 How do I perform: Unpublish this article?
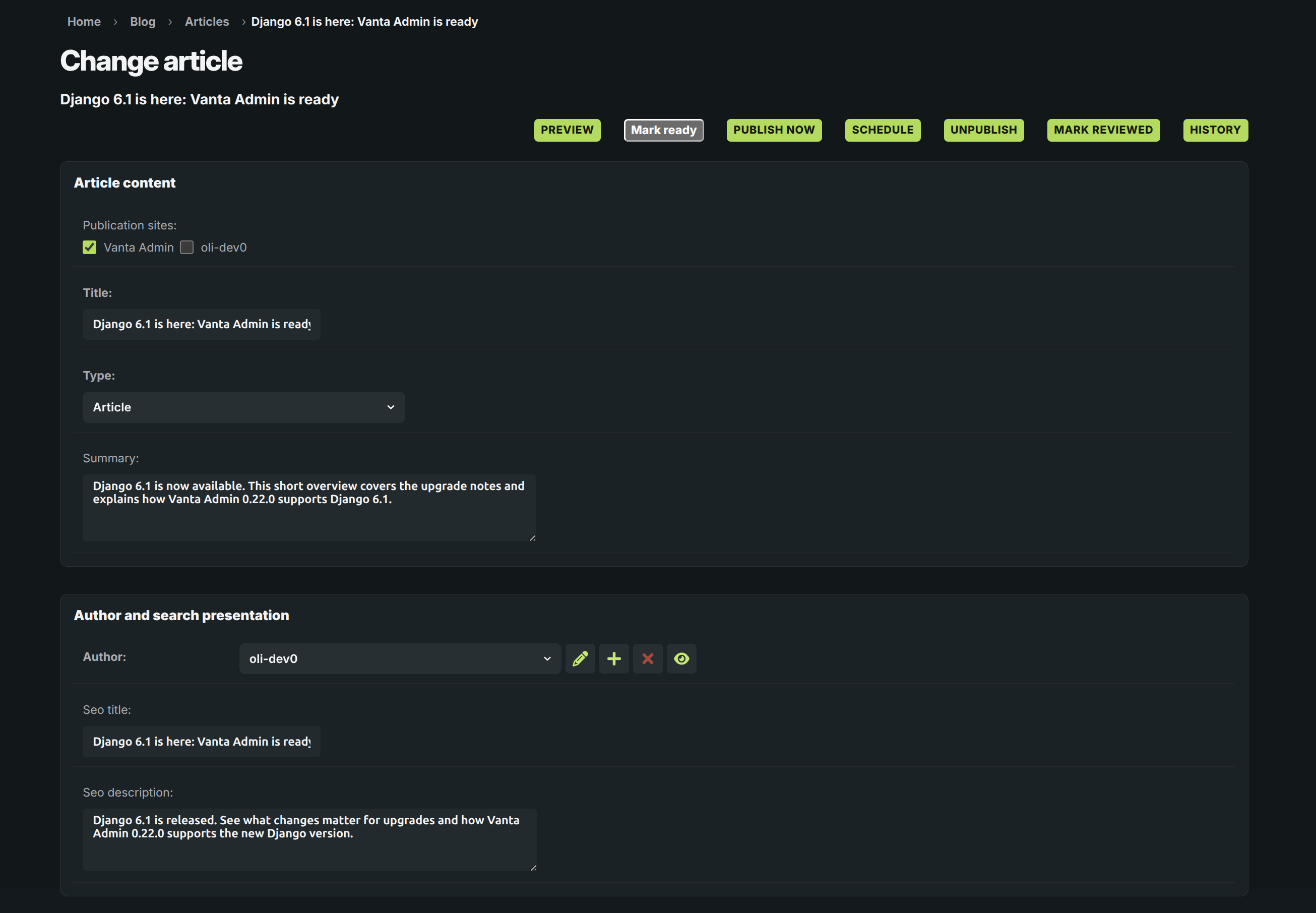[x=983, y=130]
